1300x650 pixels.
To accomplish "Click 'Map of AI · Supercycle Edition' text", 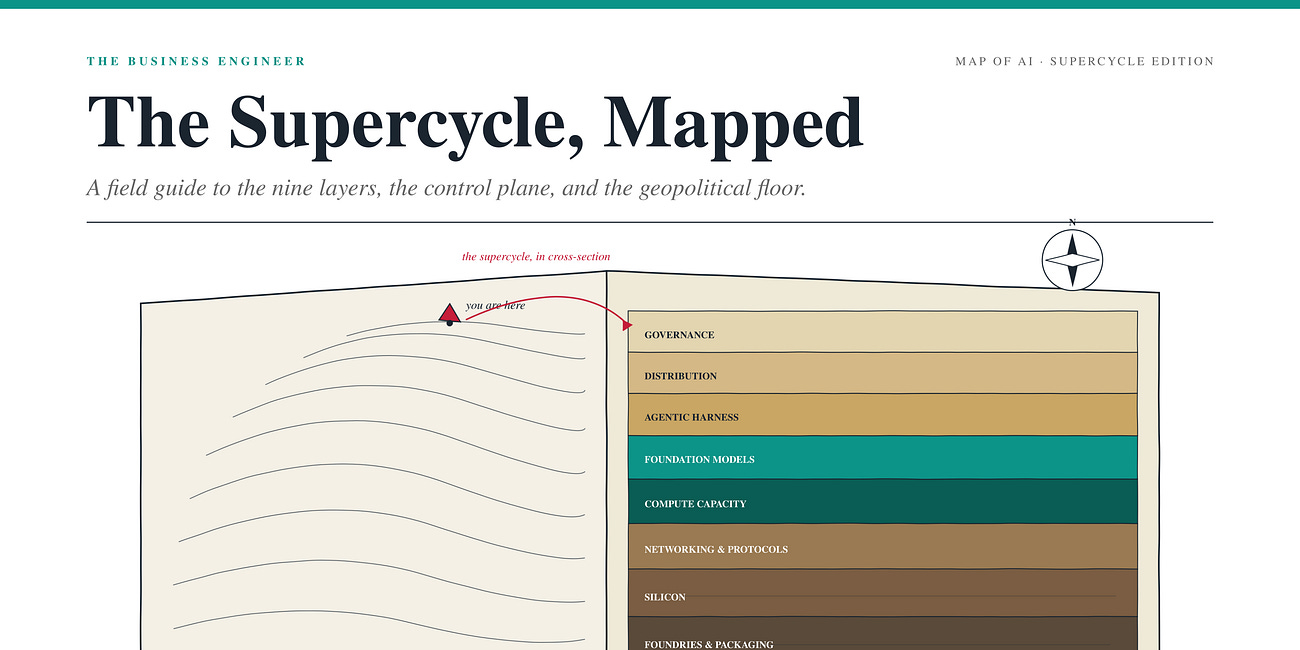I will [1084, 61].
